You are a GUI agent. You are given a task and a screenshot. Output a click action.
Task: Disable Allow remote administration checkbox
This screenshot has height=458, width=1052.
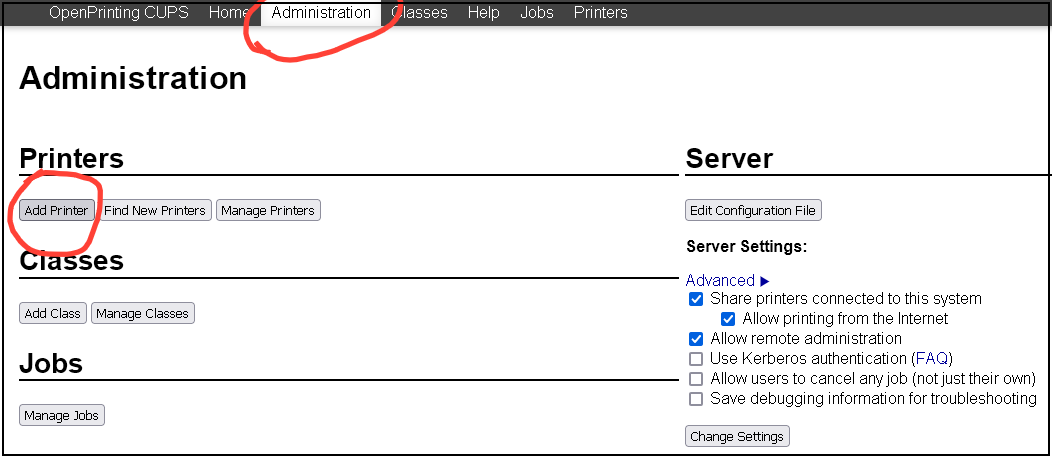(696, 339)
